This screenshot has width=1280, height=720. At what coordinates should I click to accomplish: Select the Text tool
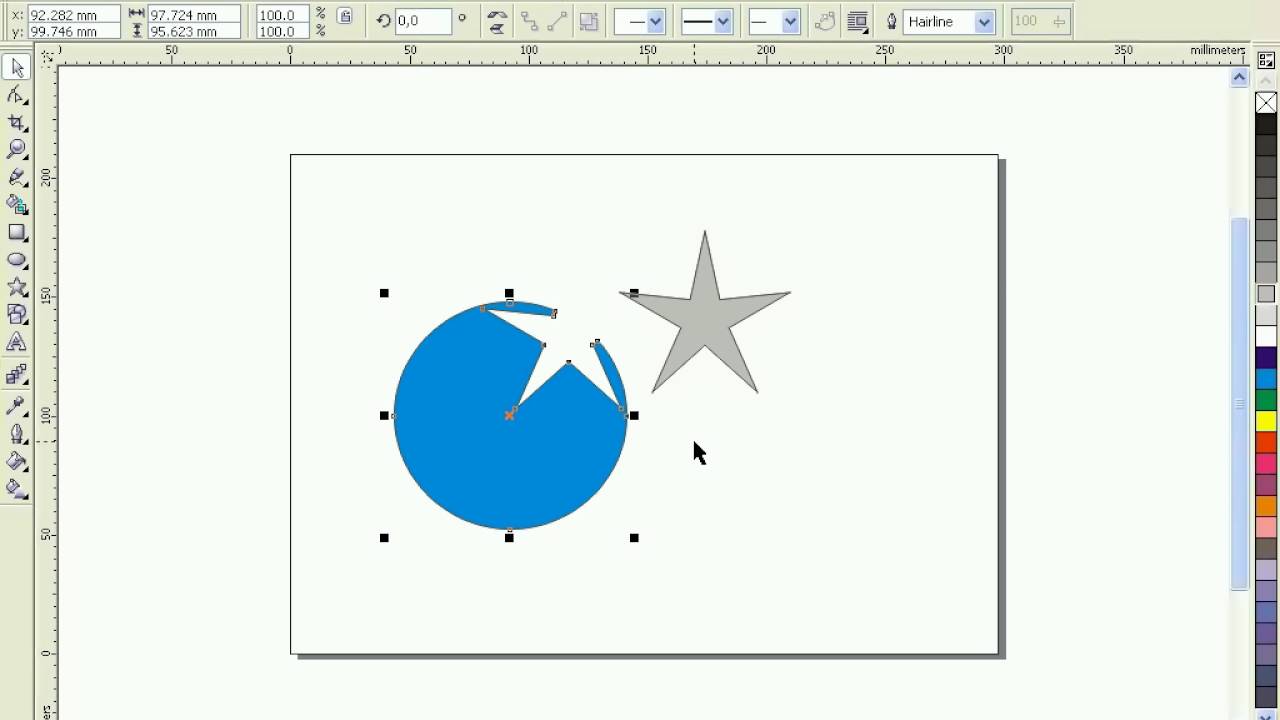pyautogui.click(x=17, y=343)
